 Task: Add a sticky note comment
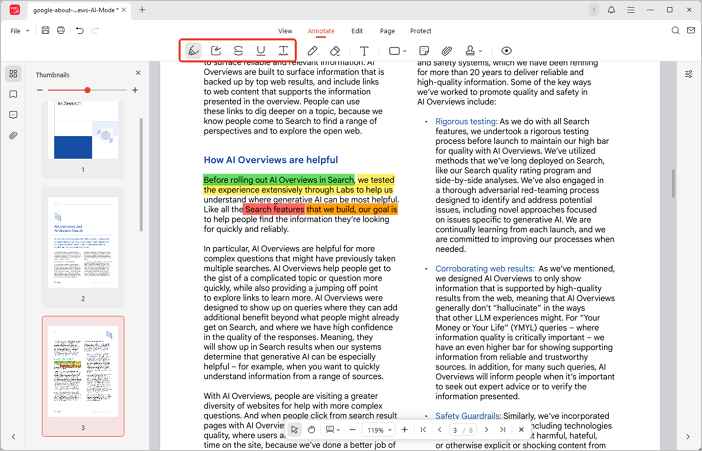coord(424,51)
